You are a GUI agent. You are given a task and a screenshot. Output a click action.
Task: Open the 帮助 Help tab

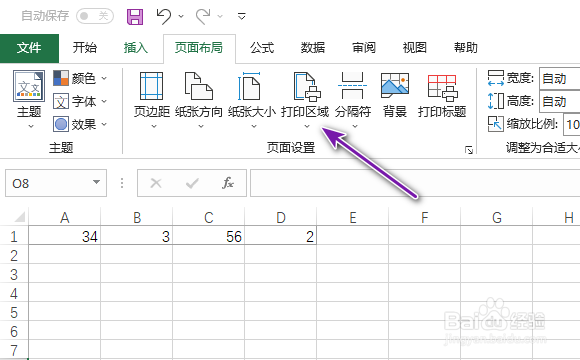[466, 48]
